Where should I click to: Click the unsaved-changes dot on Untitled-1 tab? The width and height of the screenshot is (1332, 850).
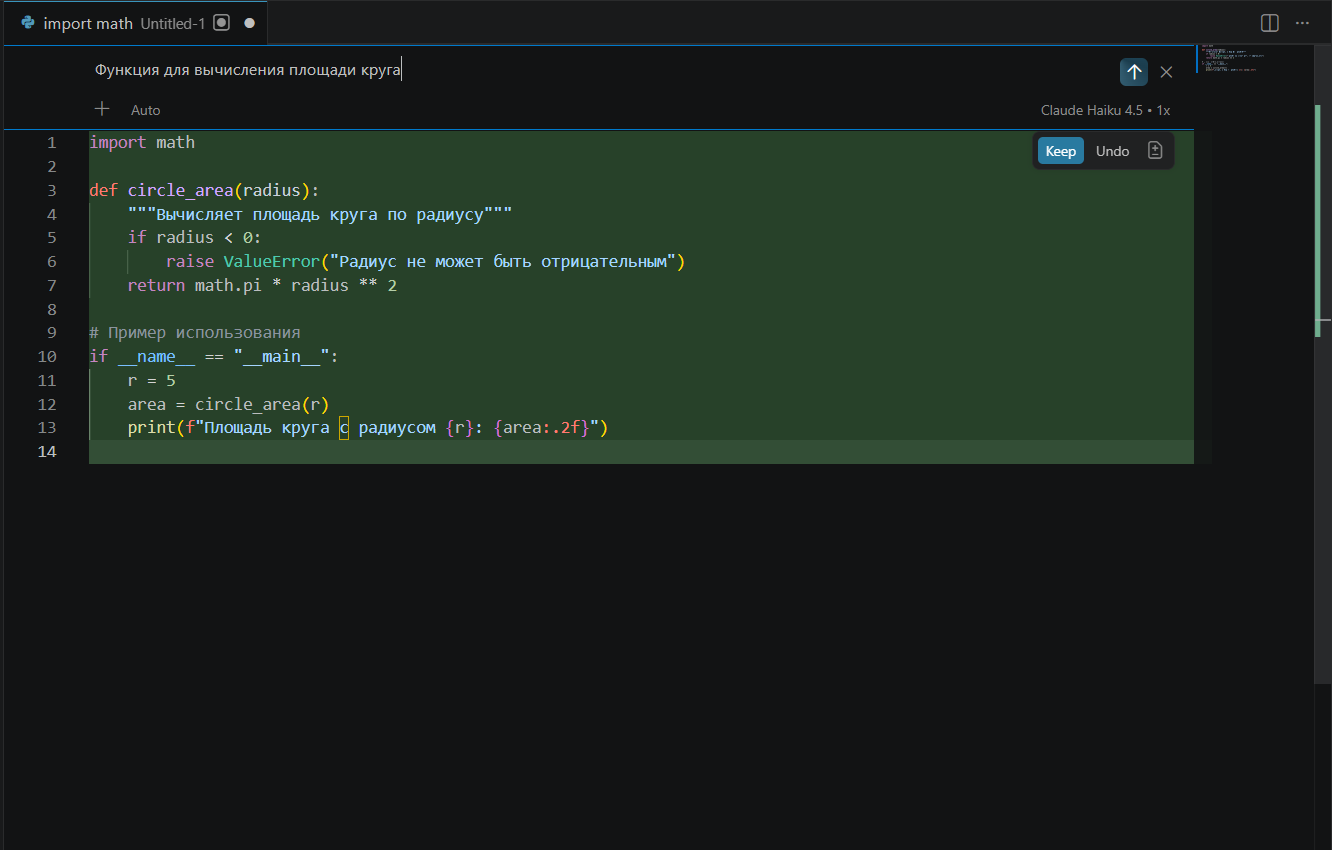point(249,23)
